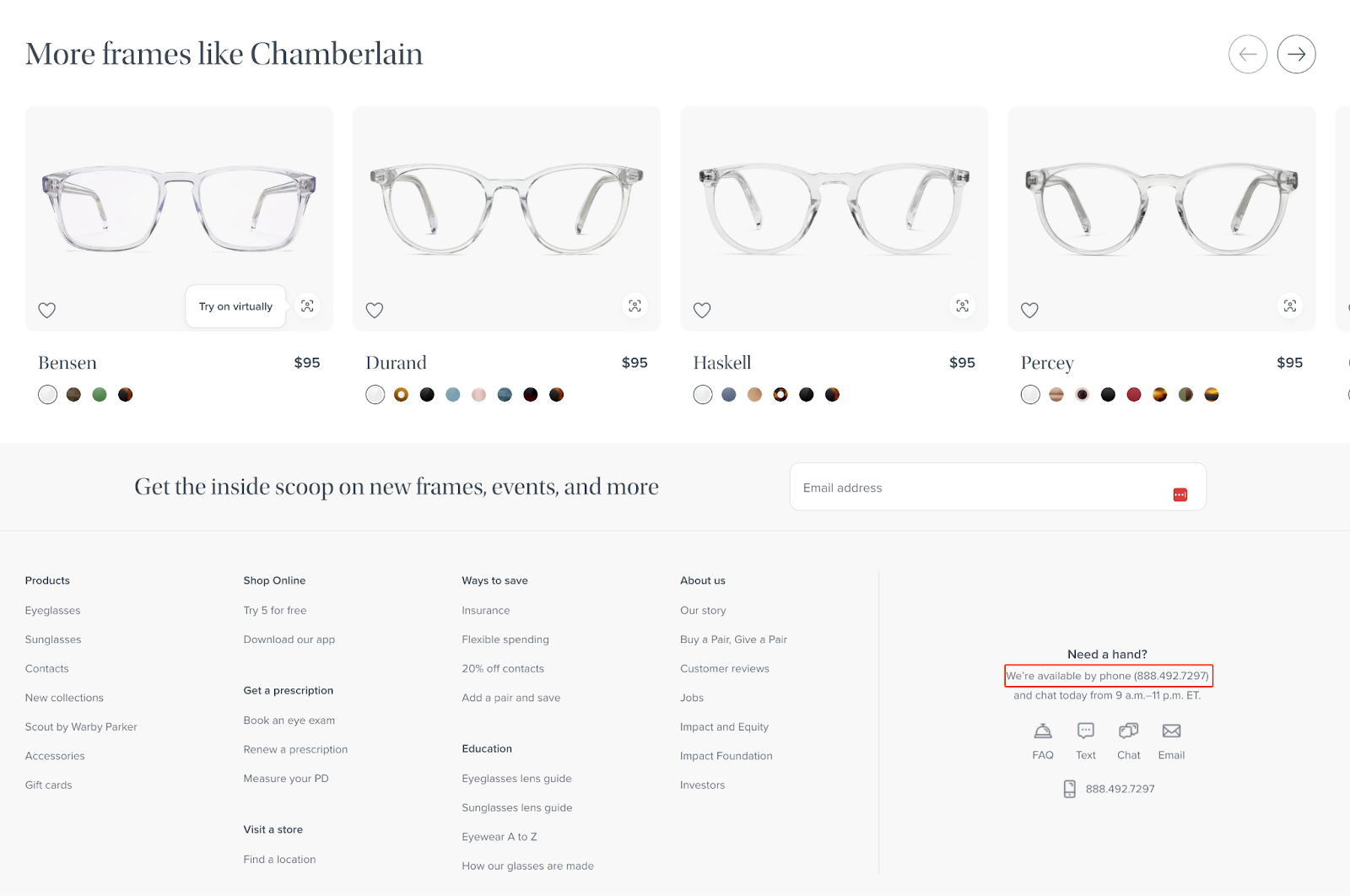Image resolution: width=1350 pixels, height=896 pixels.
Task: Click the FAQ bell icon
Action: (1043, 731)
